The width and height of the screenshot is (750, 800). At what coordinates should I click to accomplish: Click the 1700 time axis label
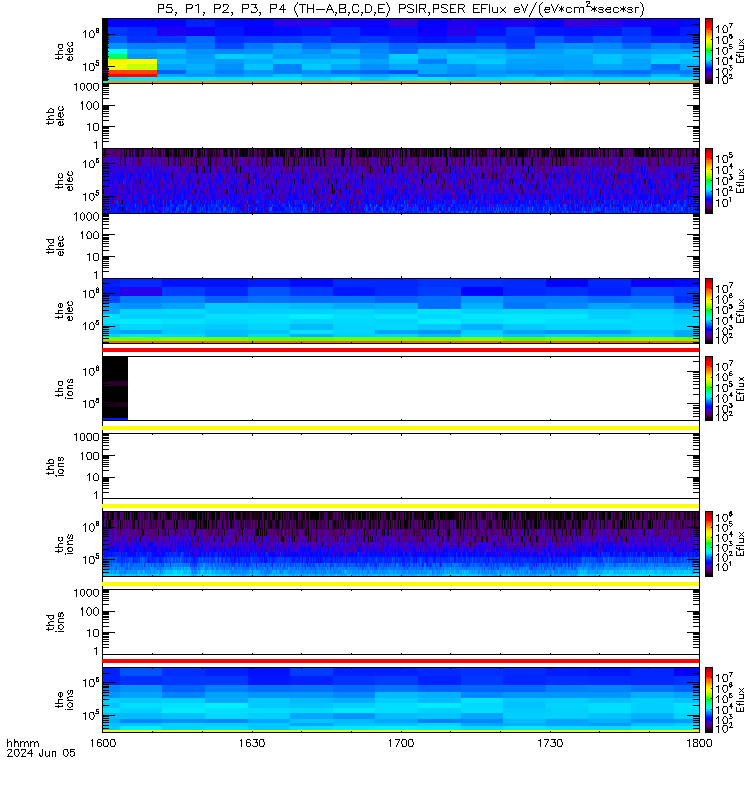pos(401,743)
